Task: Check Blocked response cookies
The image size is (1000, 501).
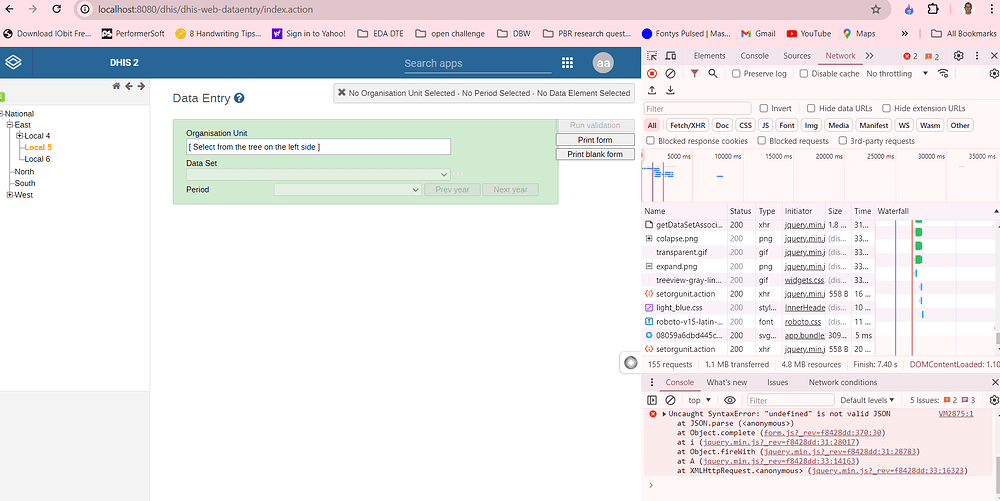Action: (x=651, y=141)
